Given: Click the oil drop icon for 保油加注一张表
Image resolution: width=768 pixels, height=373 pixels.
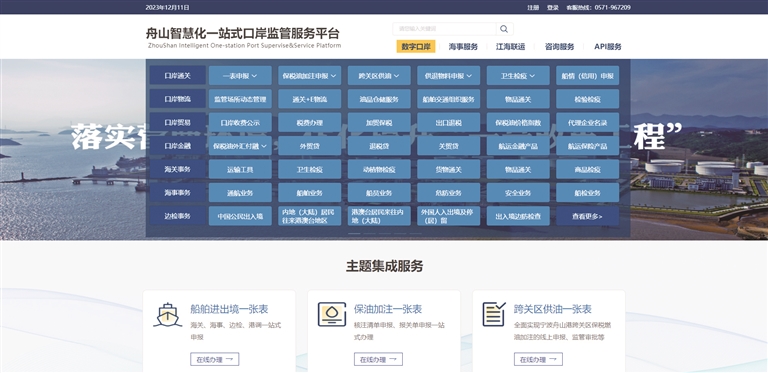Looking at the screenshot, I should click(x=332, y=314).
